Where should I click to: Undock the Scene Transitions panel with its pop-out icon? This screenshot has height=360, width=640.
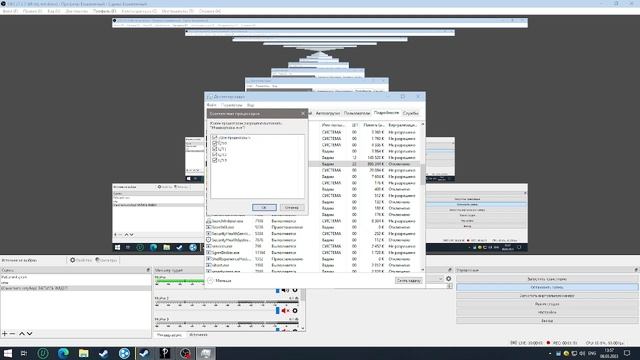coord(450,270)
